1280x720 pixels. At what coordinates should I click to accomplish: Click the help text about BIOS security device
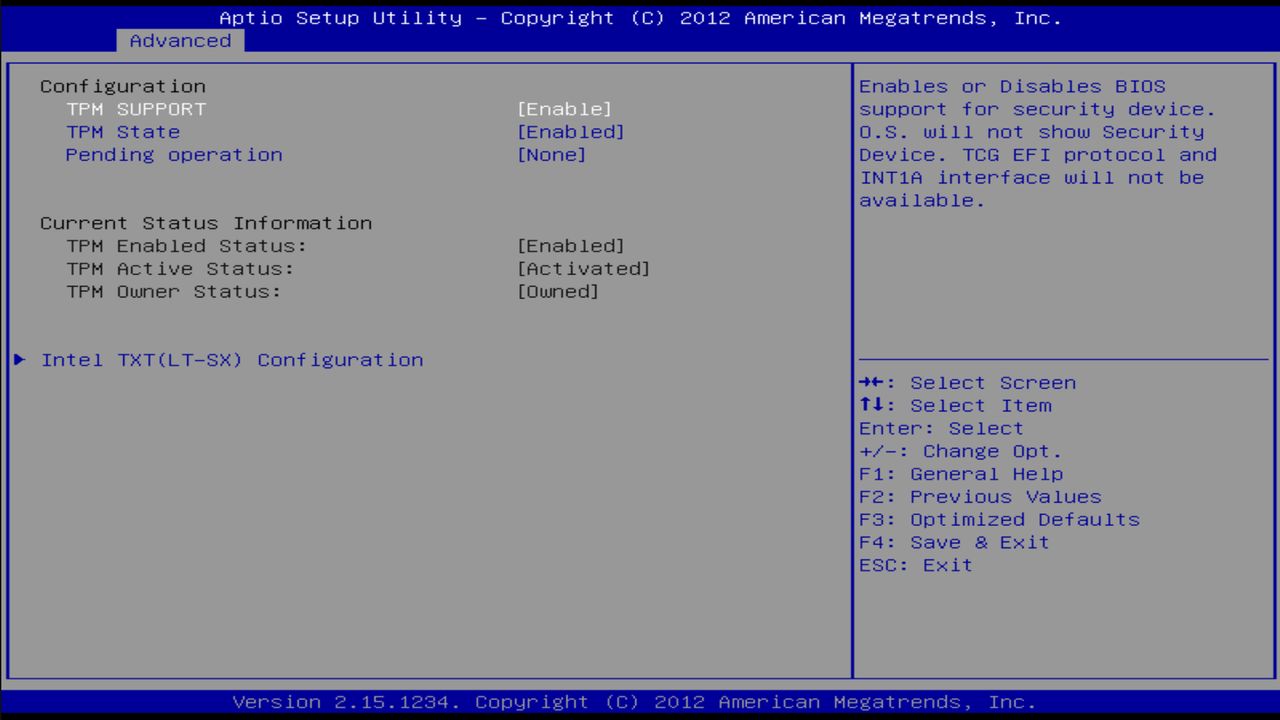[x=1038, y=143]
